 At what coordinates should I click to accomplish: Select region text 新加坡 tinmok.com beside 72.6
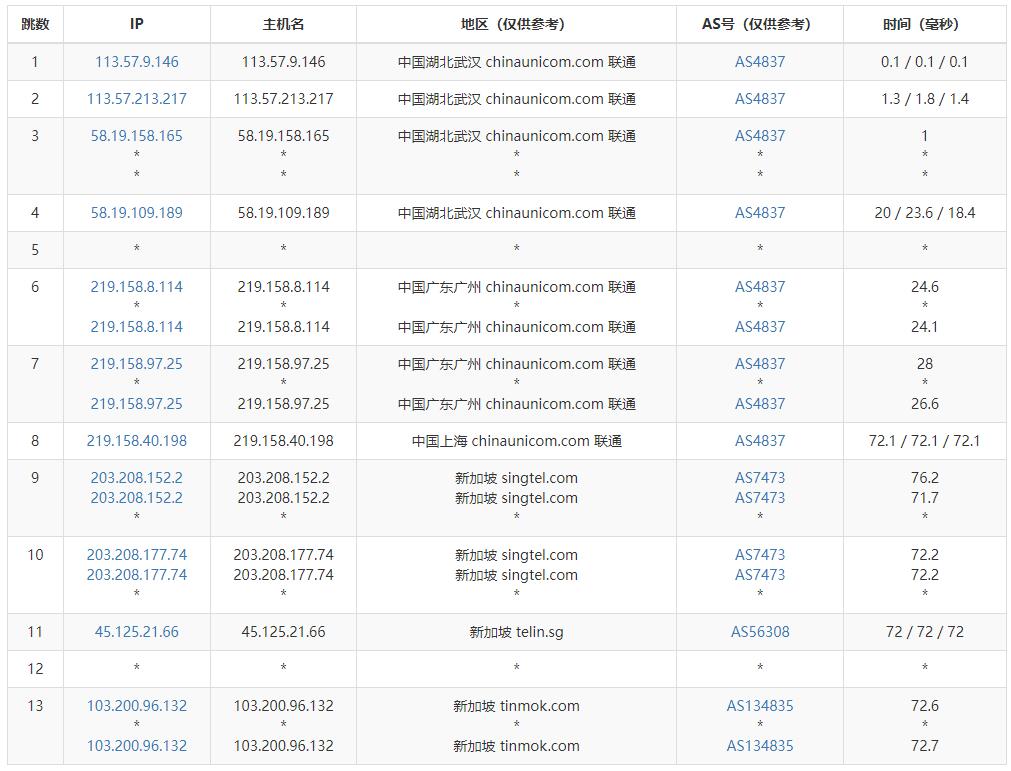(516, 706)
